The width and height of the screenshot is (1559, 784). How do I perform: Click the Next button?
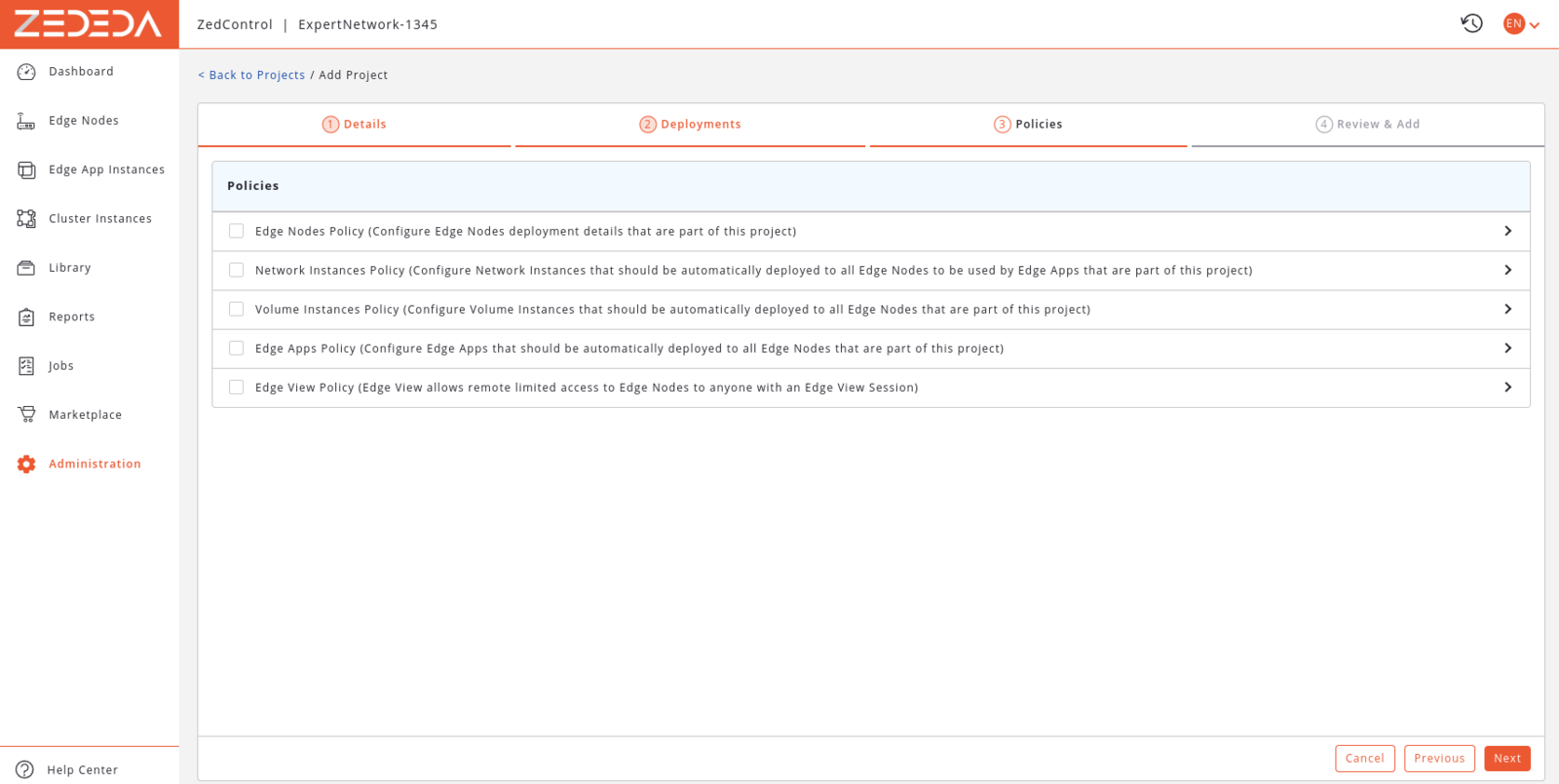tap(1507, 759)
